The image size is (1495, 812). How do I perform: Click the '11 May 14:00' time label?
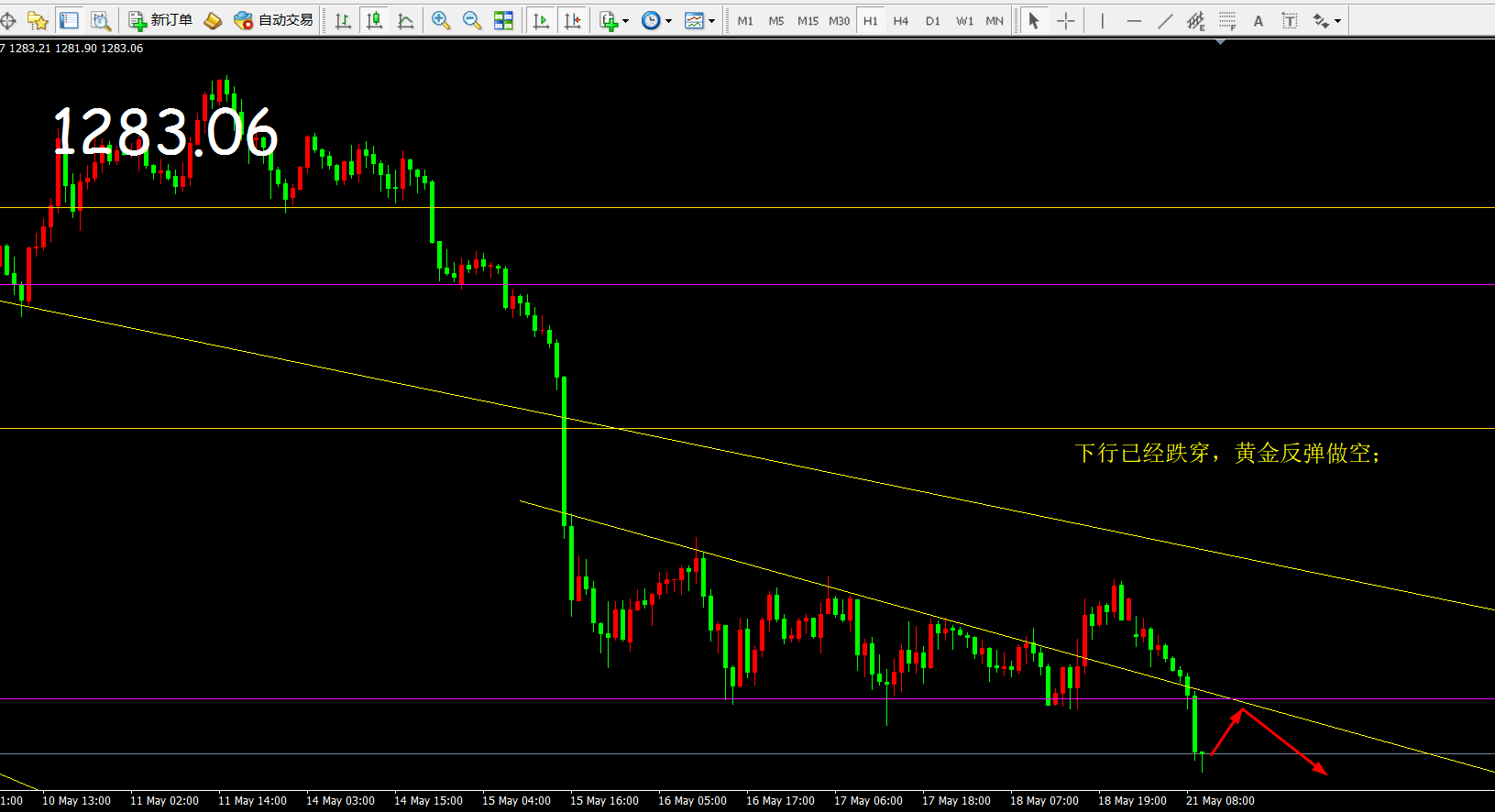252,800
